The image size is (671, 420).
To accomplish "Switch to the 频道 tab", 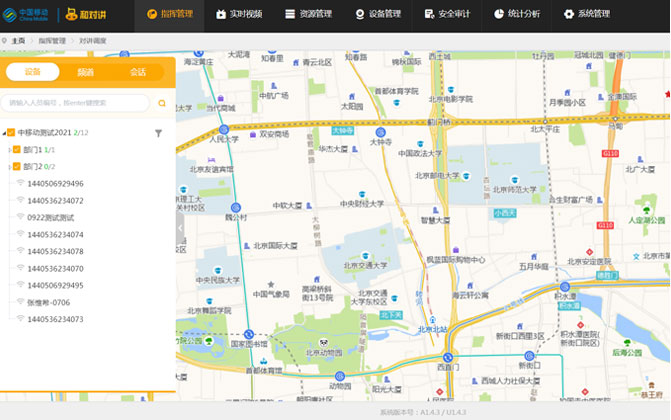I will point(85,72).
